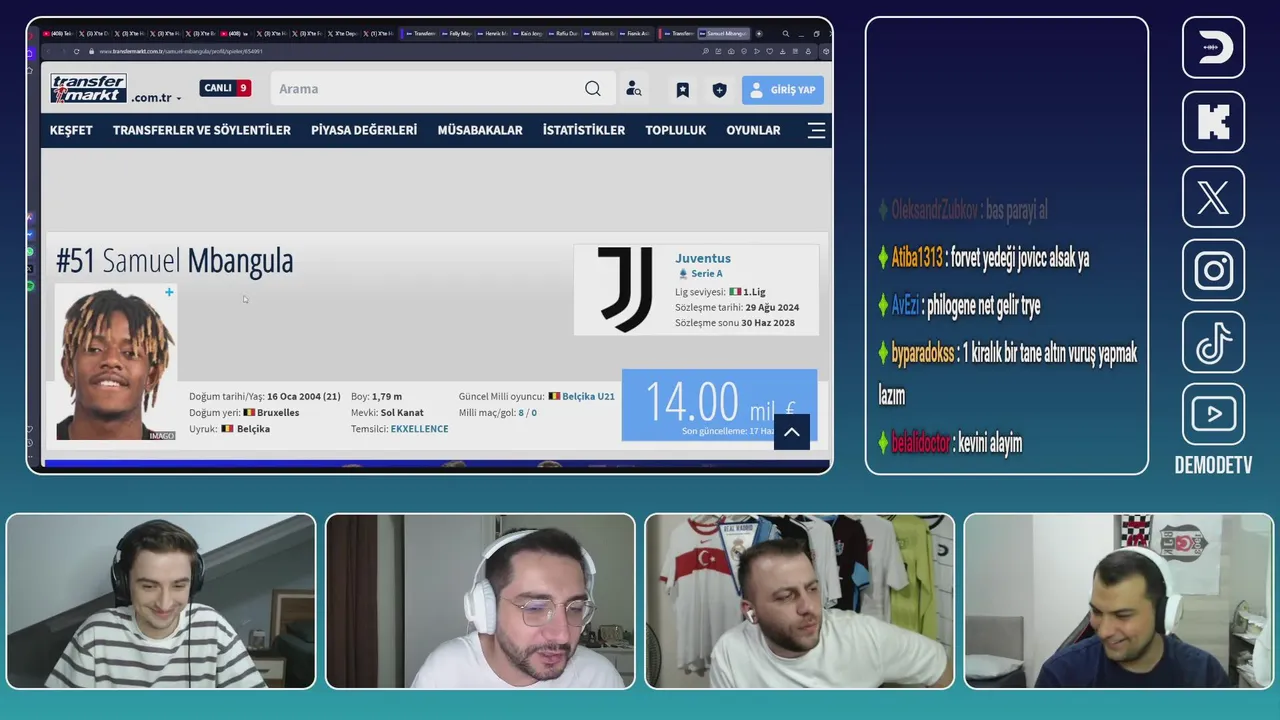The image size is (1280, 720).
Task: Click the webcam of streamer in striped sweater
Action: pos(161,601)
